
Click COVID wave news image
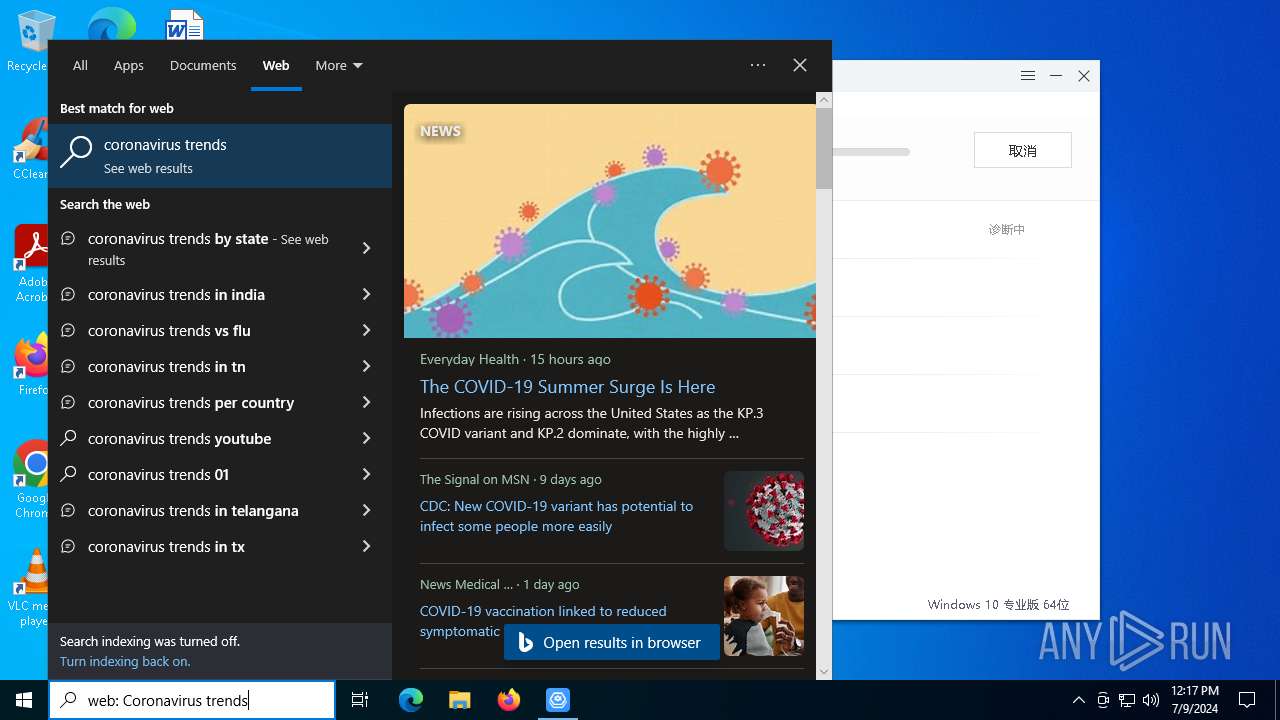(x=610, y=221)
